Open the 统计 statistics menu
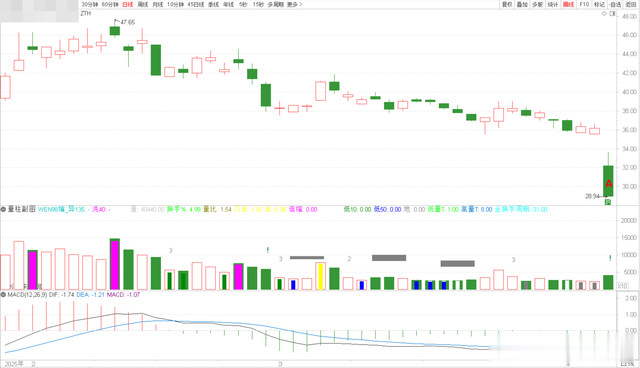The width and height of the screenshot is (640, 368). click(x=553, y=4)
